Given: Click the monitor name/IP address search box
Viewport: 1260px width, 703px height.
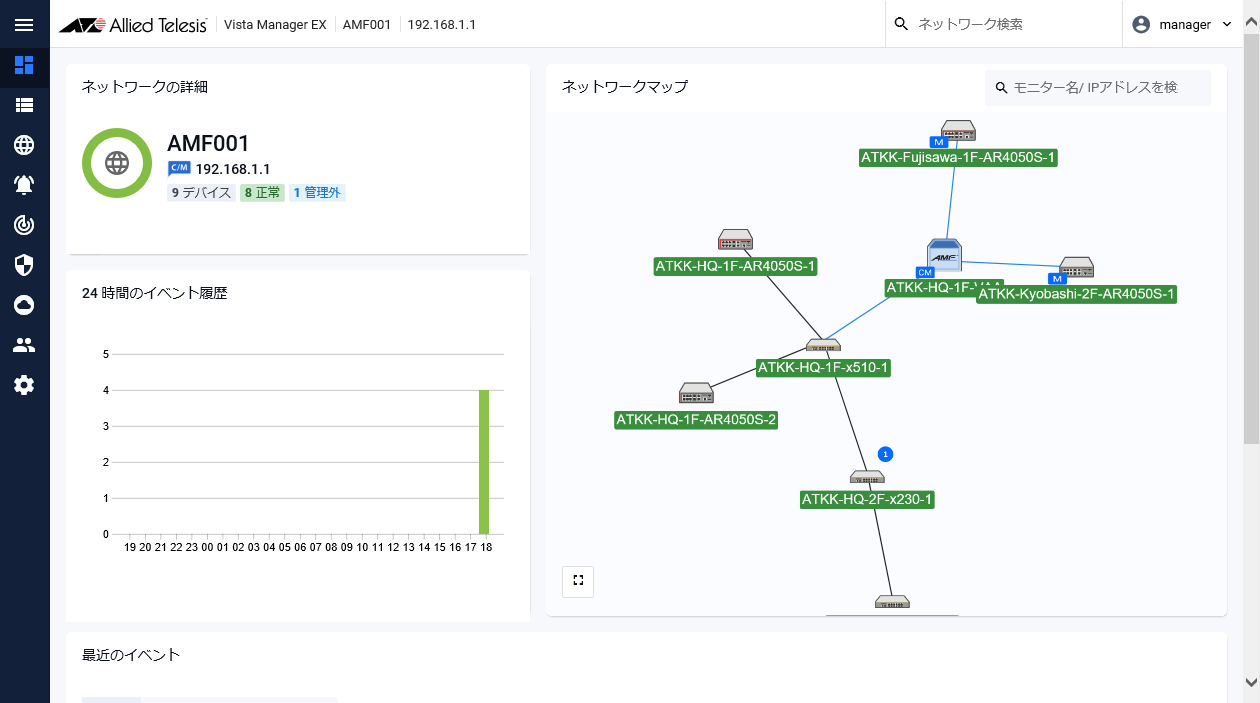Looking at the screenshot, I should (1100, 88).
